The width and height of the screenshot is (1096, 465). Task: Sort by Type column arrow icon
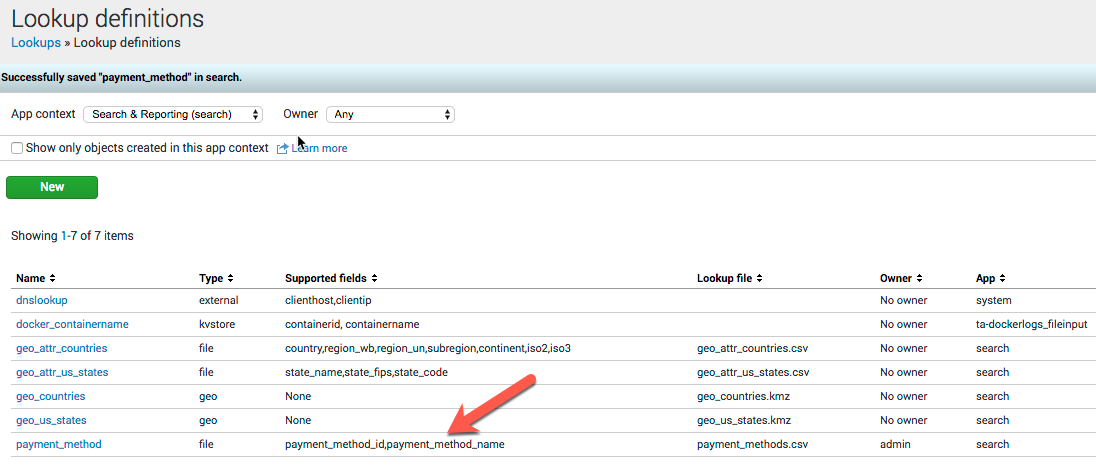point(230,278)
